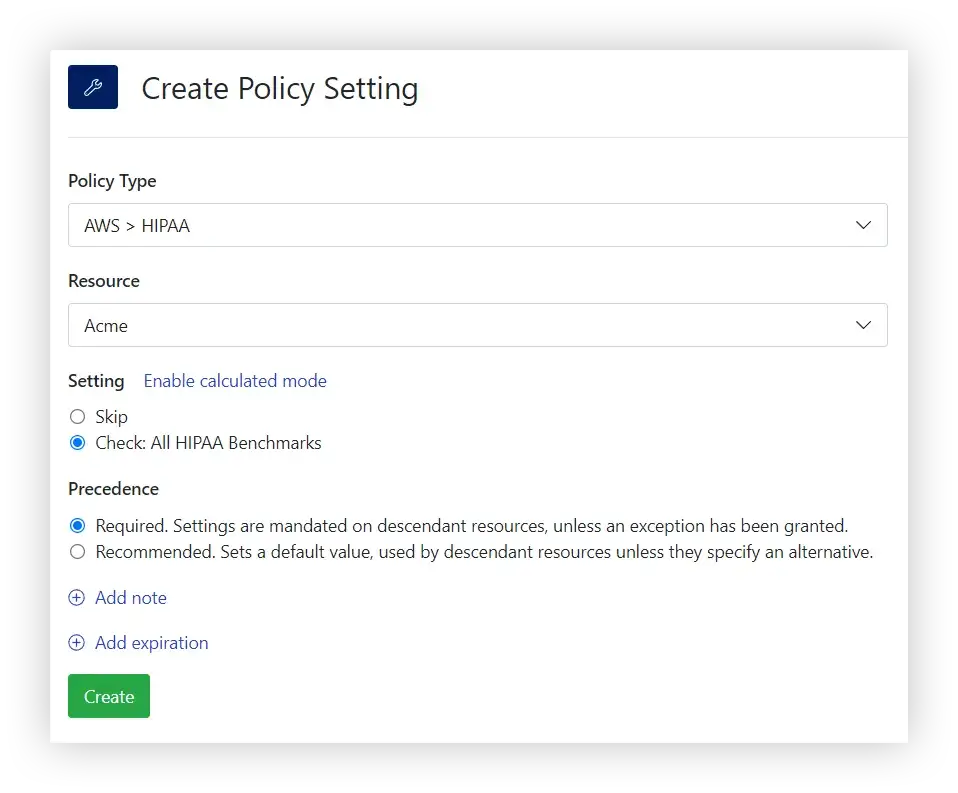Choose the Required precedence radio button
This screenshot has height=793, width=958.
78,525
